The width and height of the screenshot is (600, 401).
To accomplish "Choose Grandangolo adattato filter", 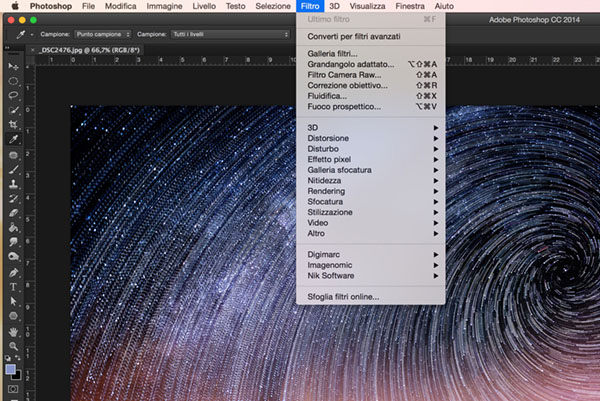I will (371, 64).
